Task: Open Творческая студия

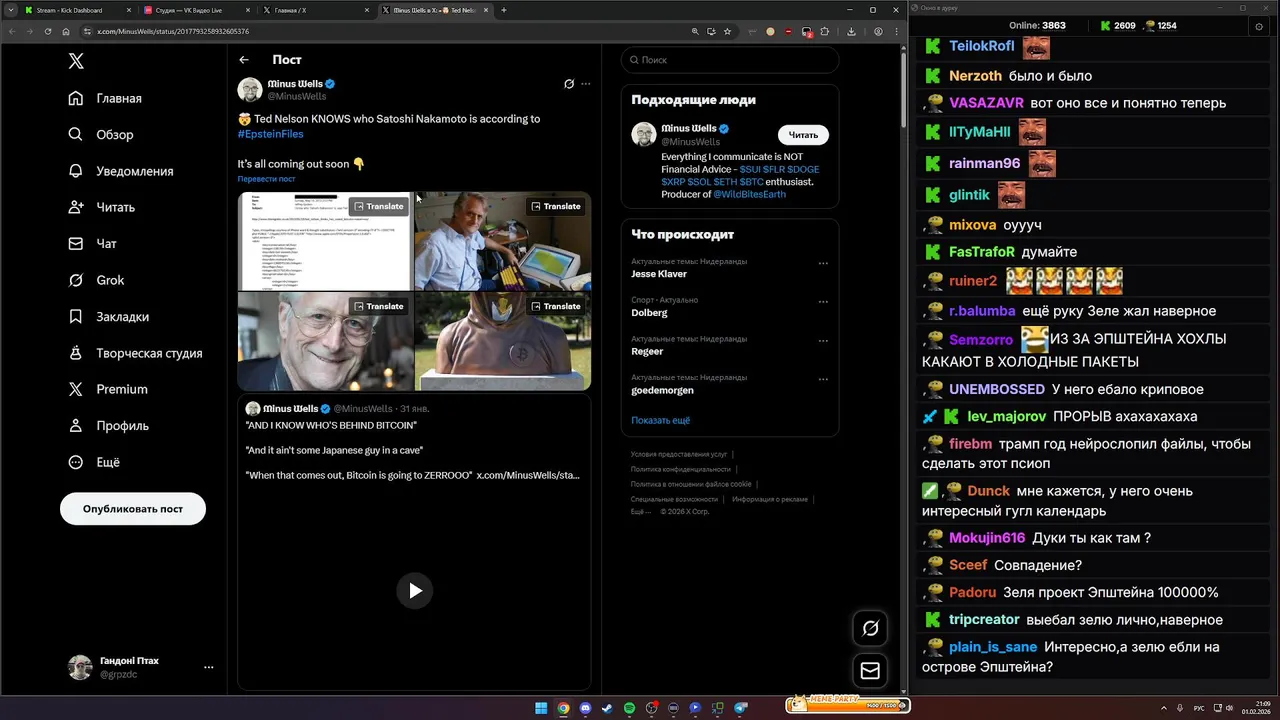Action: click(135, 353)
